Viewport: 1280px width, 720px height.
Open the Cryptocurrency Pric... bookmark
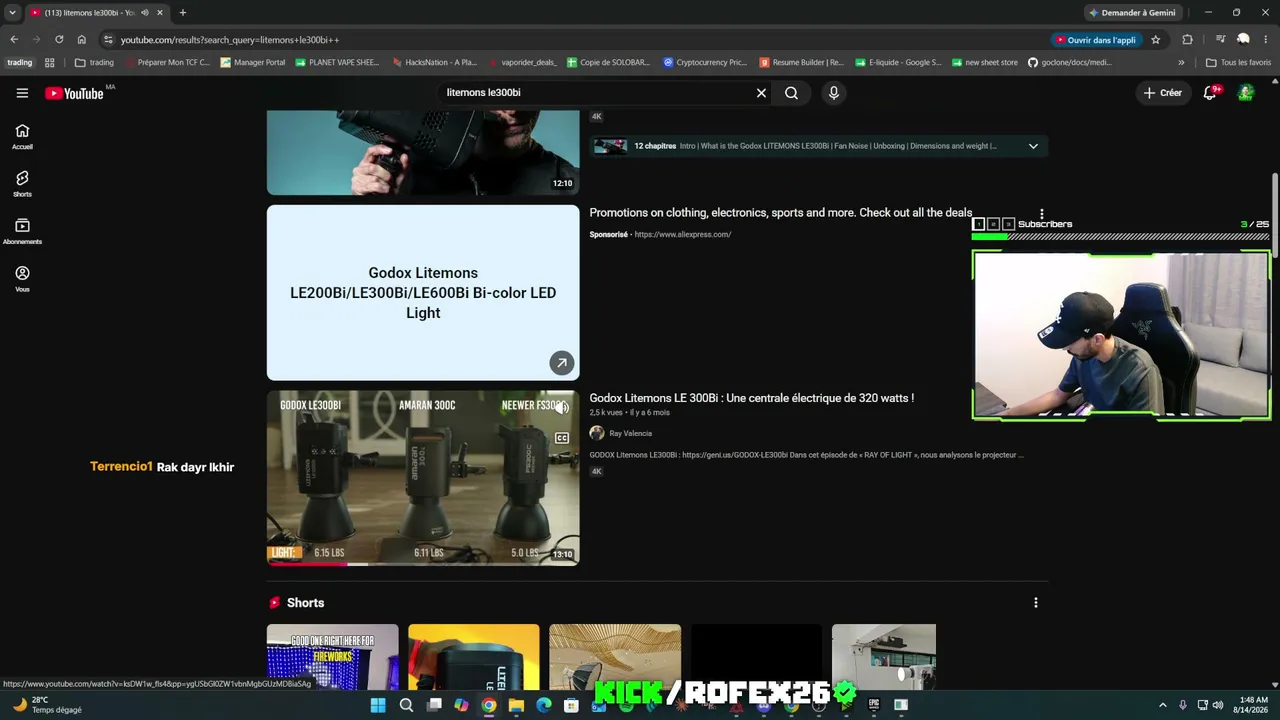705,62
